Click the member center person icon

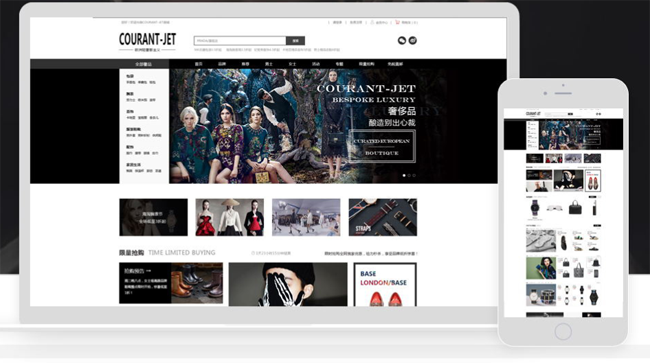(372, 22)
